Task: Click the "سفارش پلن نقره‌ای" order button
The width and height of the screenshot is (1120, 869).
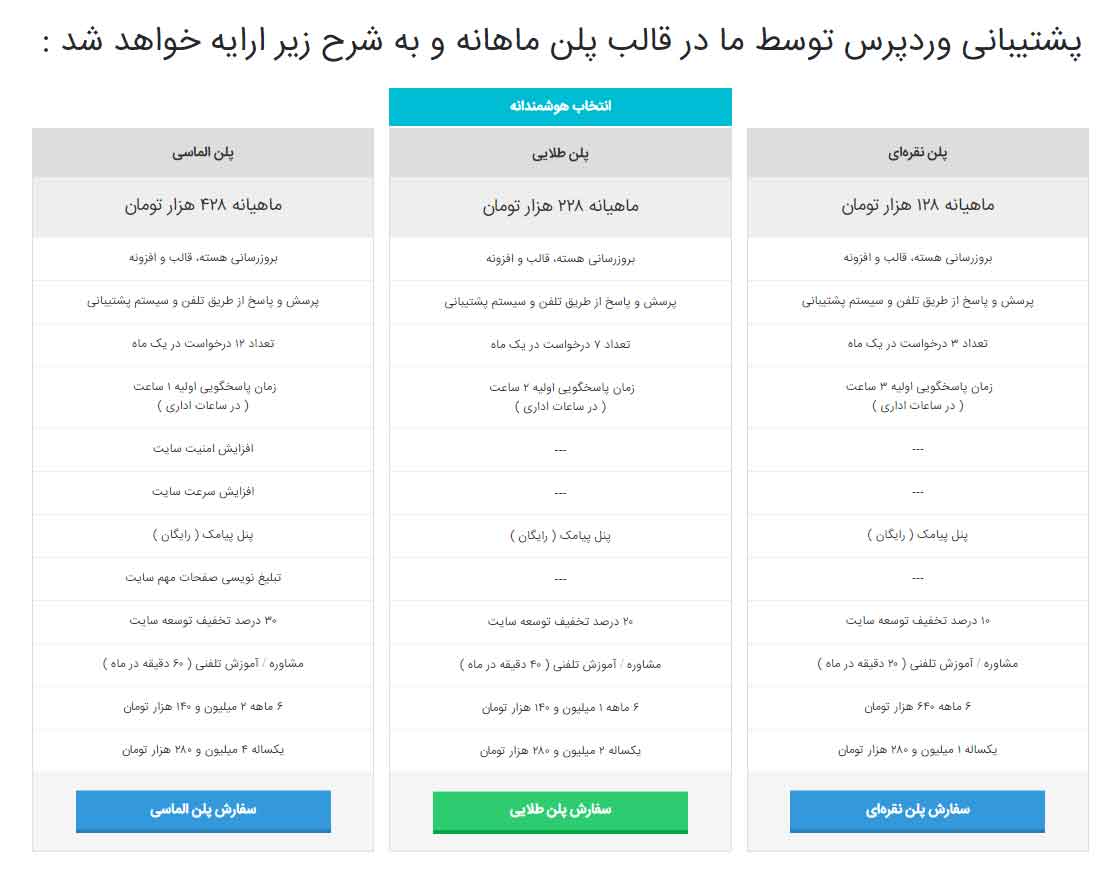Action: click(x=917, y=810)
